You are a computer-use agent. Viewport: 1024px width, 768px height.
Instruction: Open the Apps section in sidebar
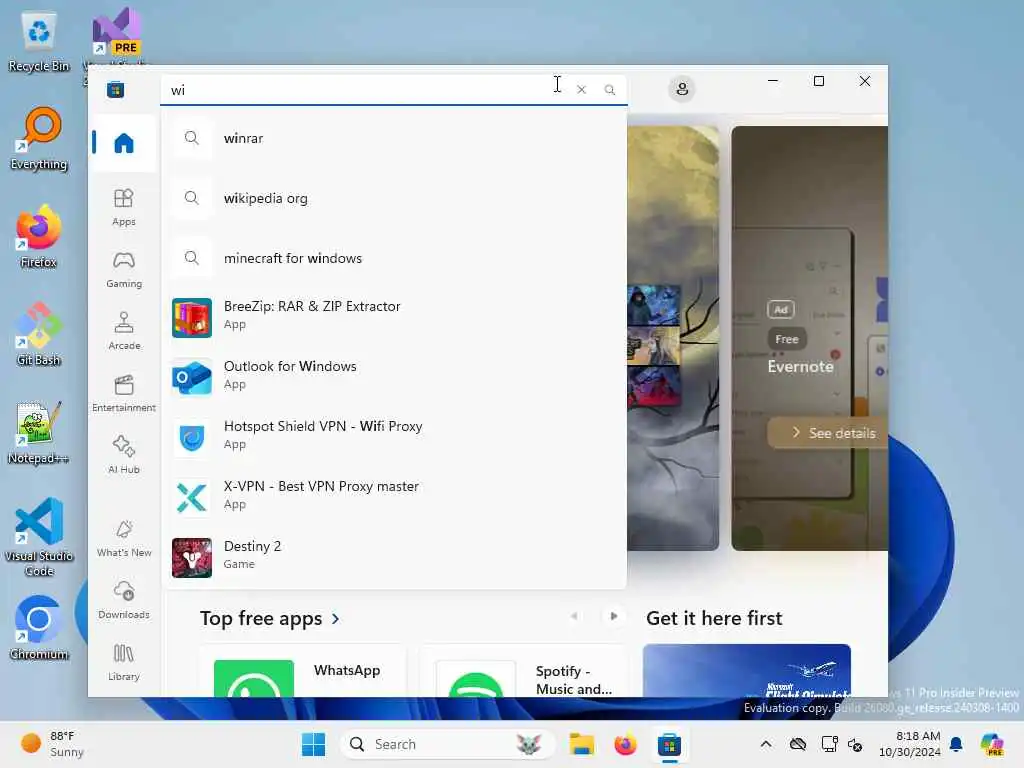coord(123,207)
